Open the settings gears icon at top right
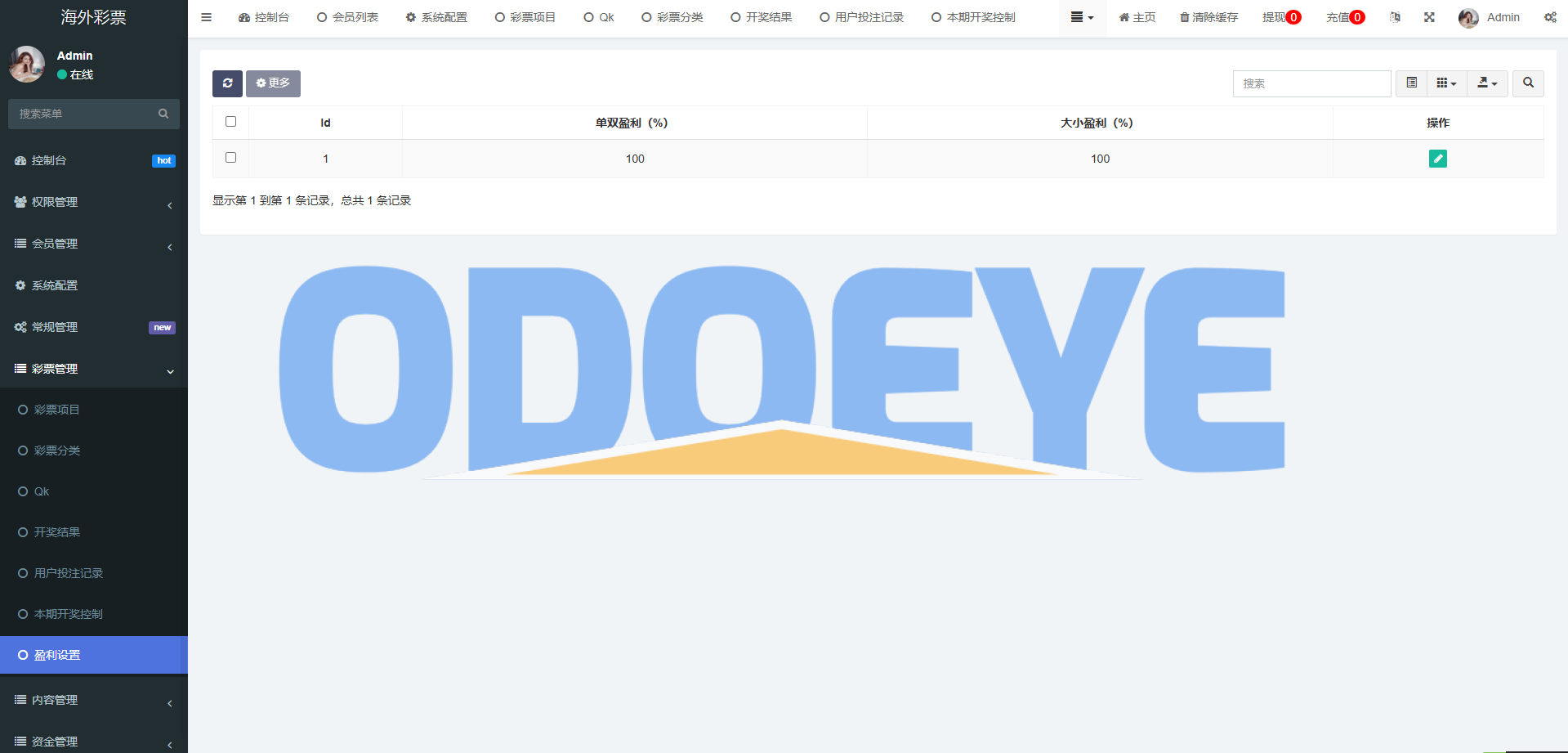 pyautogui.click(x=1550, y=17)
